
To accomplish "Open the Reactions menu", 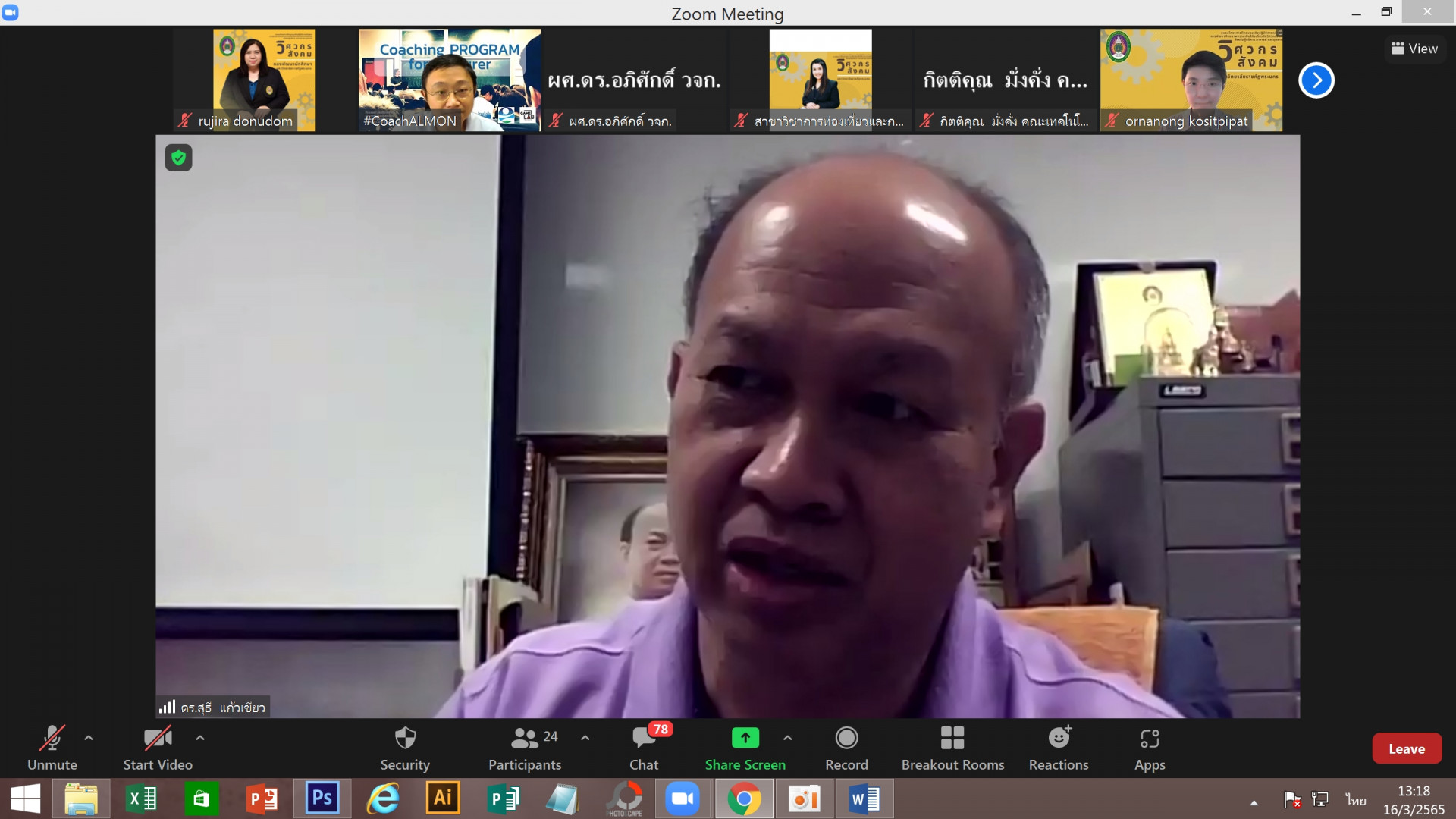I will click(1059, 748).
